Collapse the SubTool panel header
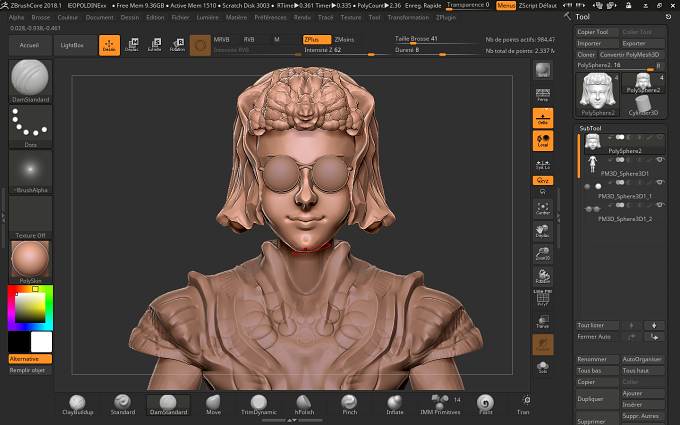 (590, 128)
